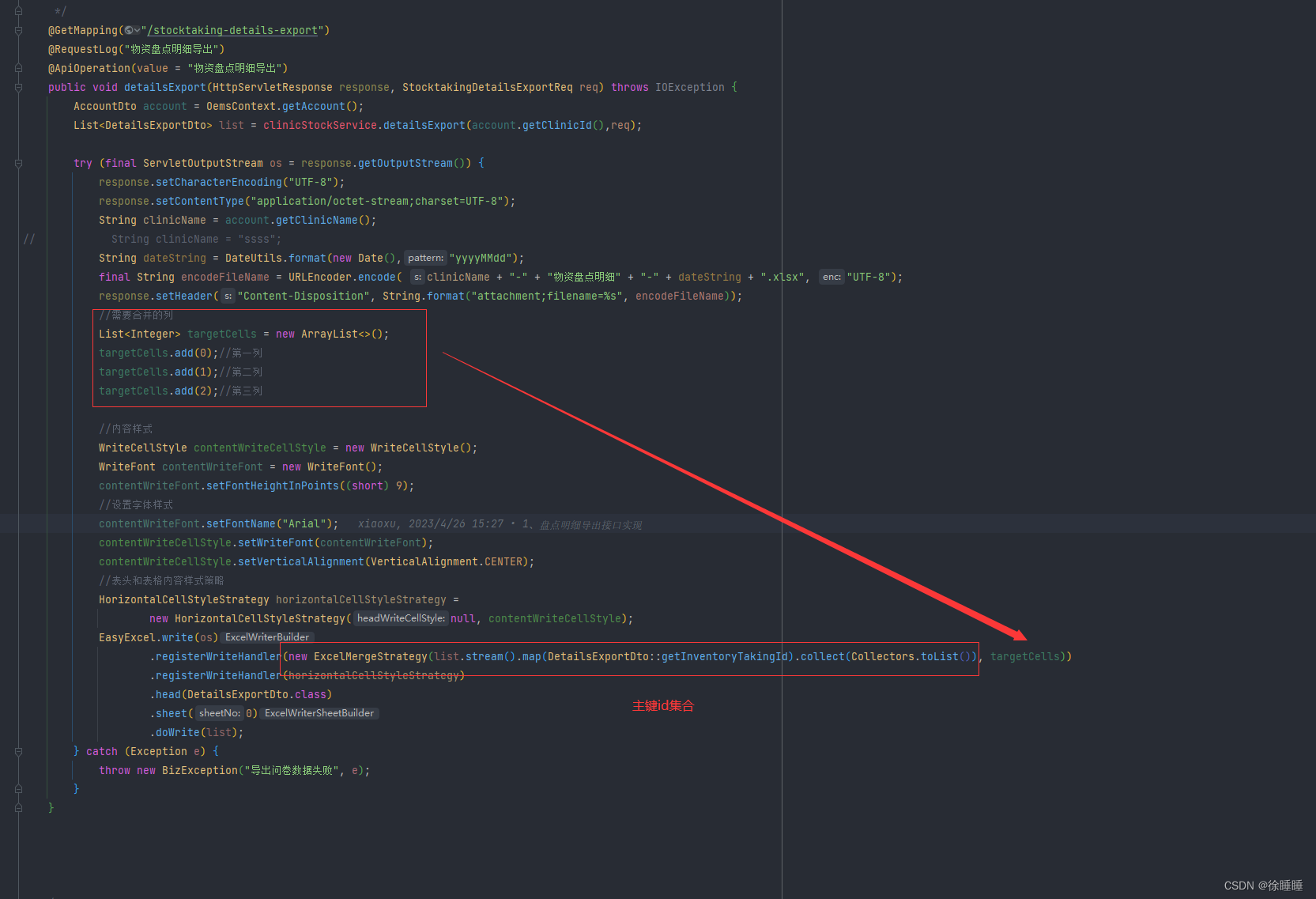Click the commented-out String clinicName = "ssss" line
The width and height of the screenshot is (1316, 899).
(x=196, y=240)
